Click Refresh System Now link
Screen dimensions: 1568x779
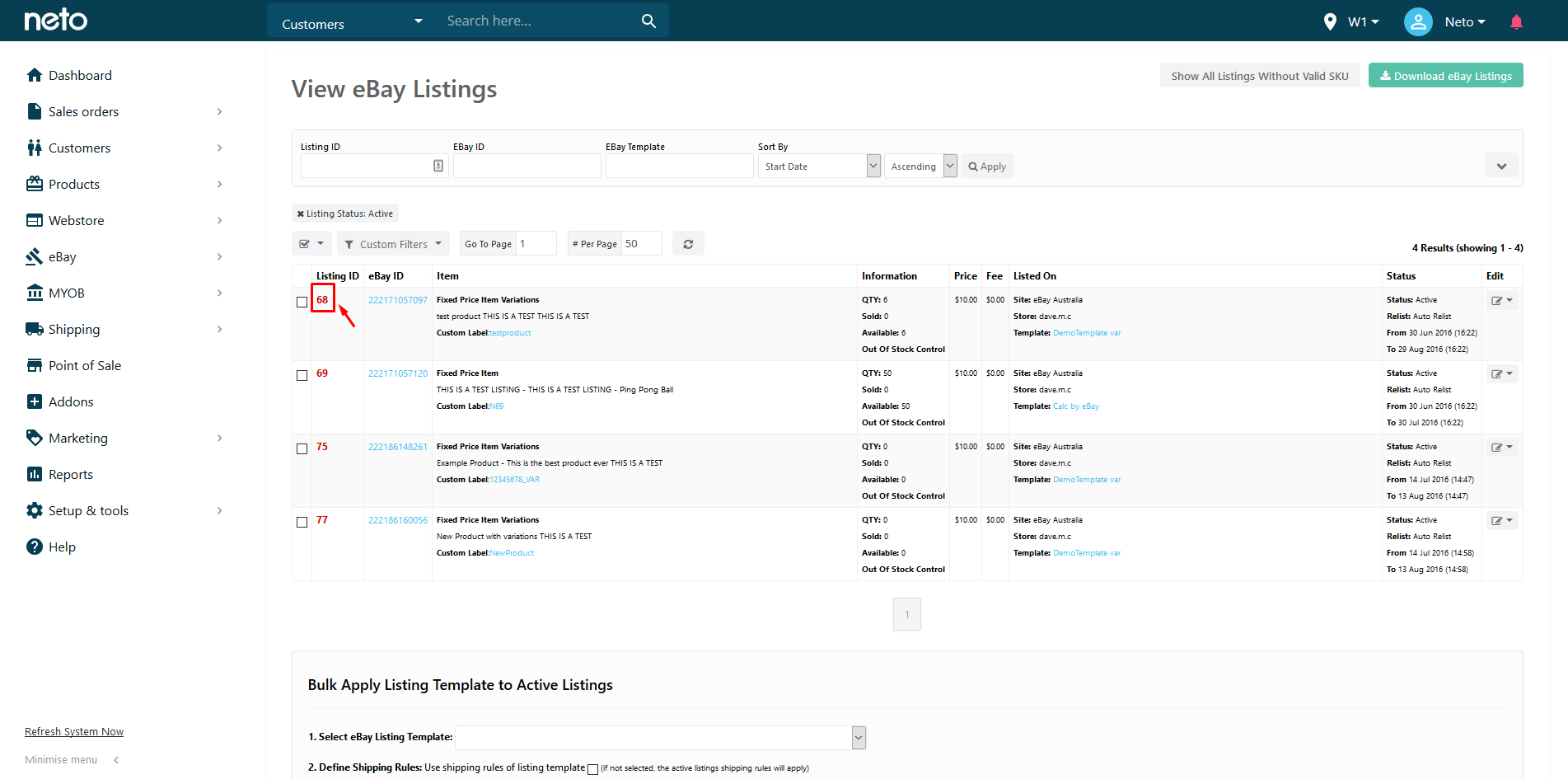pos(74,732)
